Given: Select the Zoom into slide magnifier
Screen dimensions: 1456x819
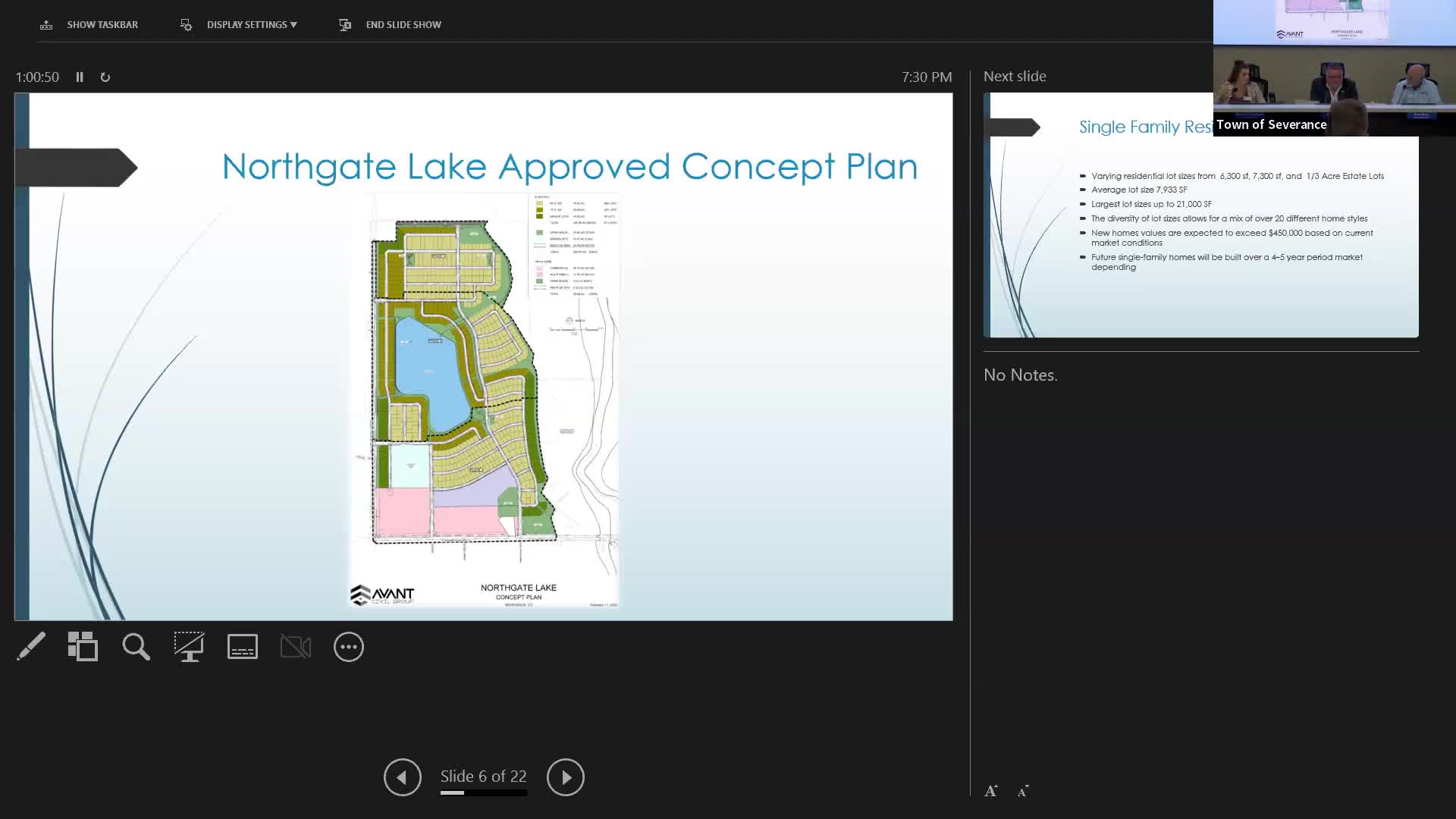Looking at the screenshot, I should [x=136, y=647].
